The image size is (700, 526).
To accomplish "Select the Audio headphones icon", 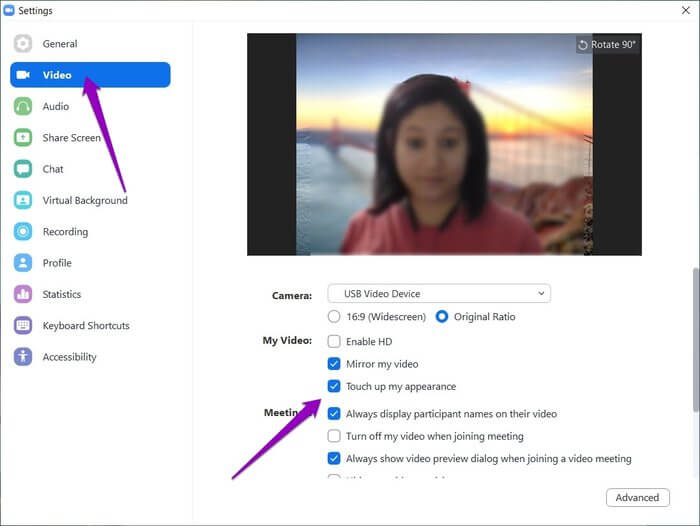I will pyautogui.click(x=23, y=107).
